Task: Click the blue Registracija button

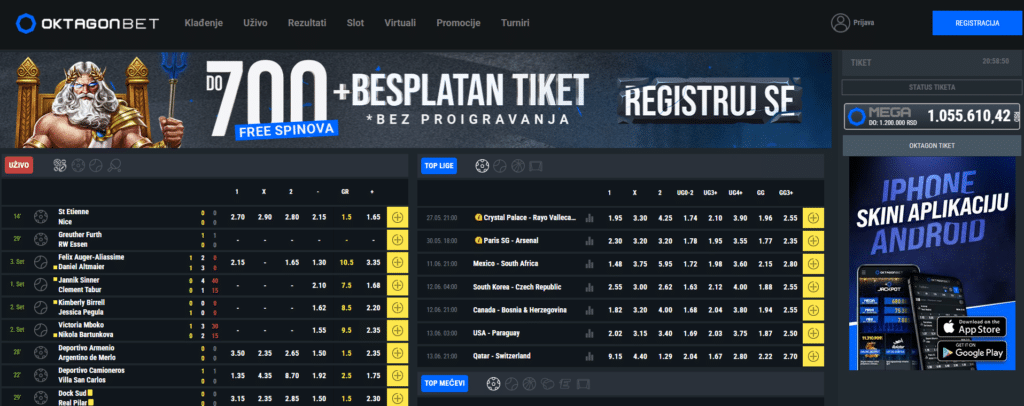Action: click(977, 23)
